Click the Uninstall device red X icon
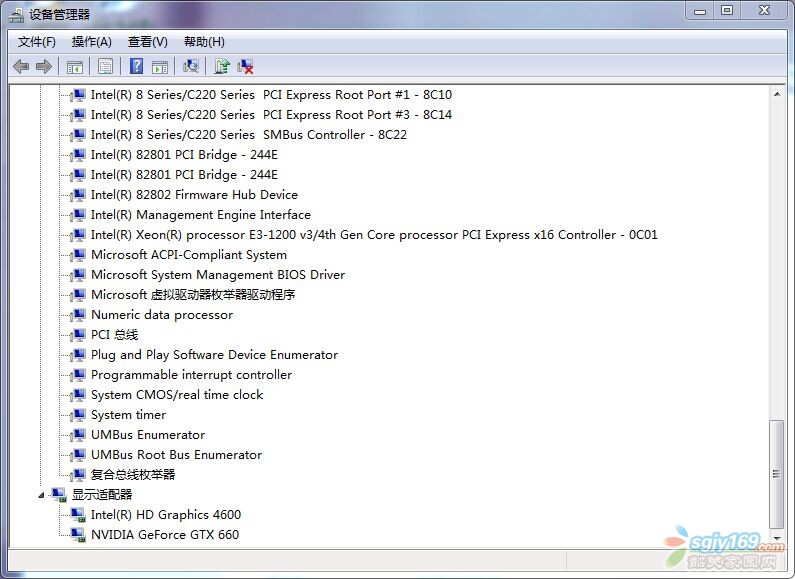 245,66
